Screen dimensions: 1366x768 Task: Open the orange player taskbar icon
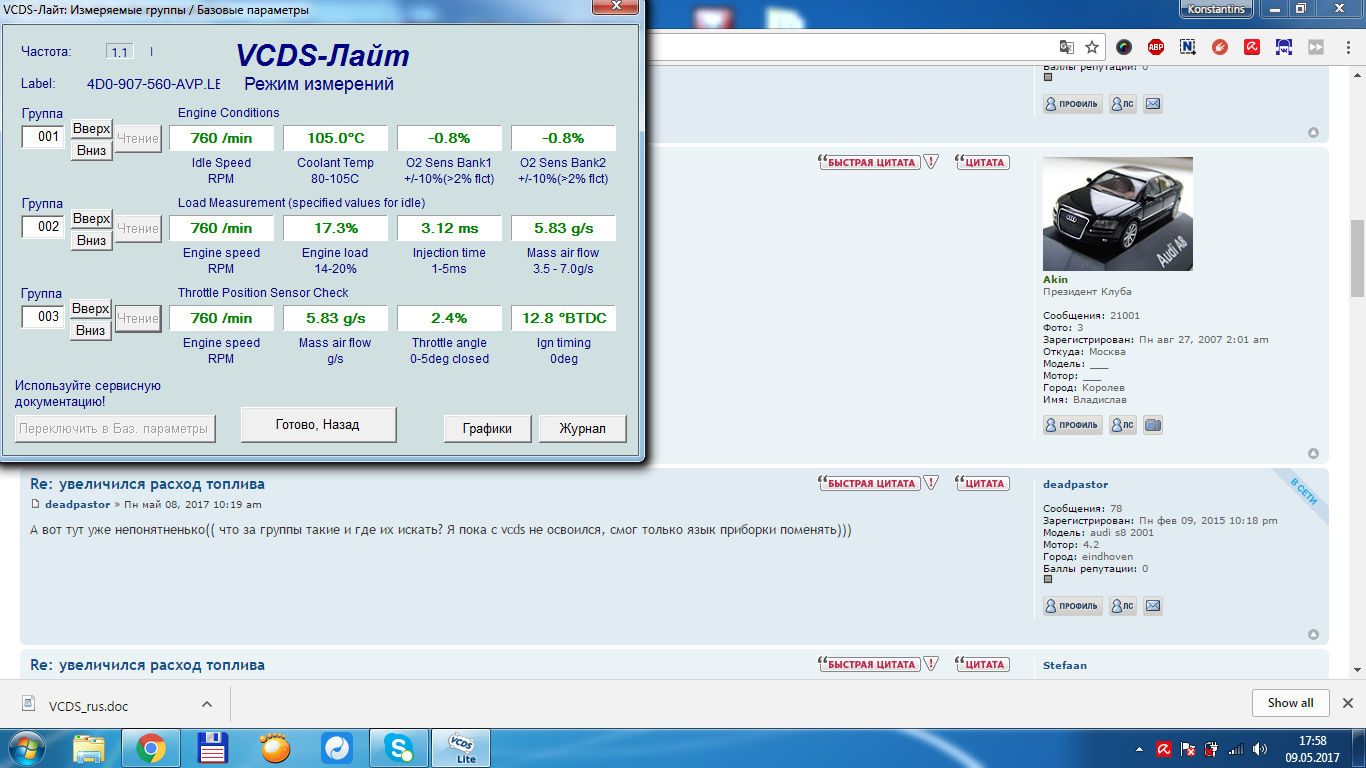(x=275, y=748)
